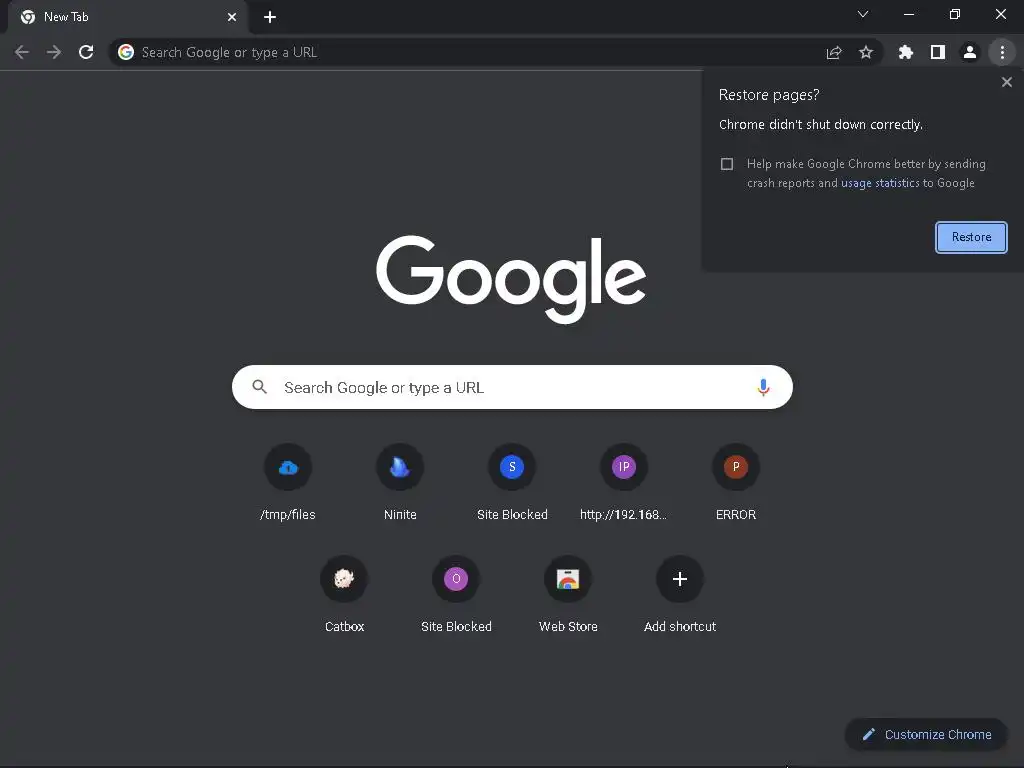Open the Site Blocked shortcut with O icon
The height and width of the screenshot is (768, 1024).
click(x=456, y=595)
